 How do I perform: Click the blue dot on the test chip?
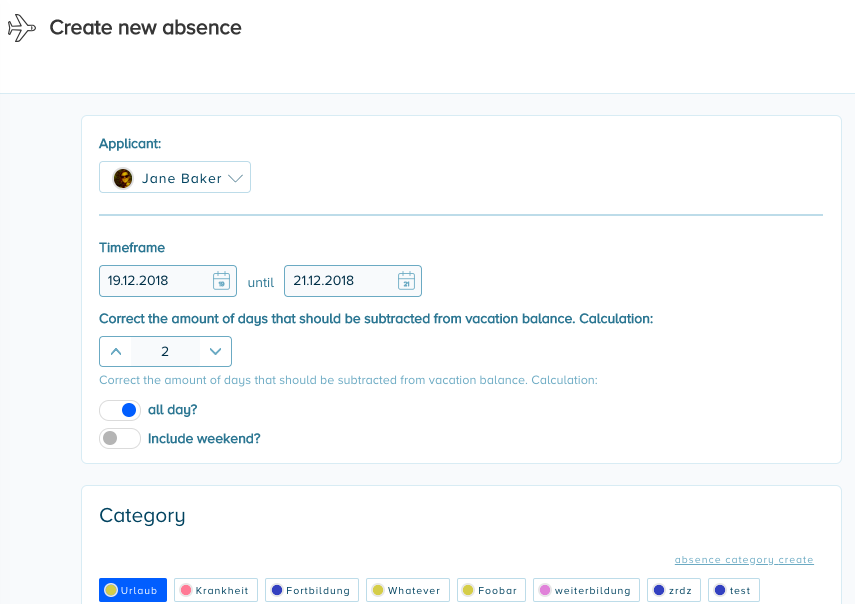pyautogui.click(x=720, y=590)
